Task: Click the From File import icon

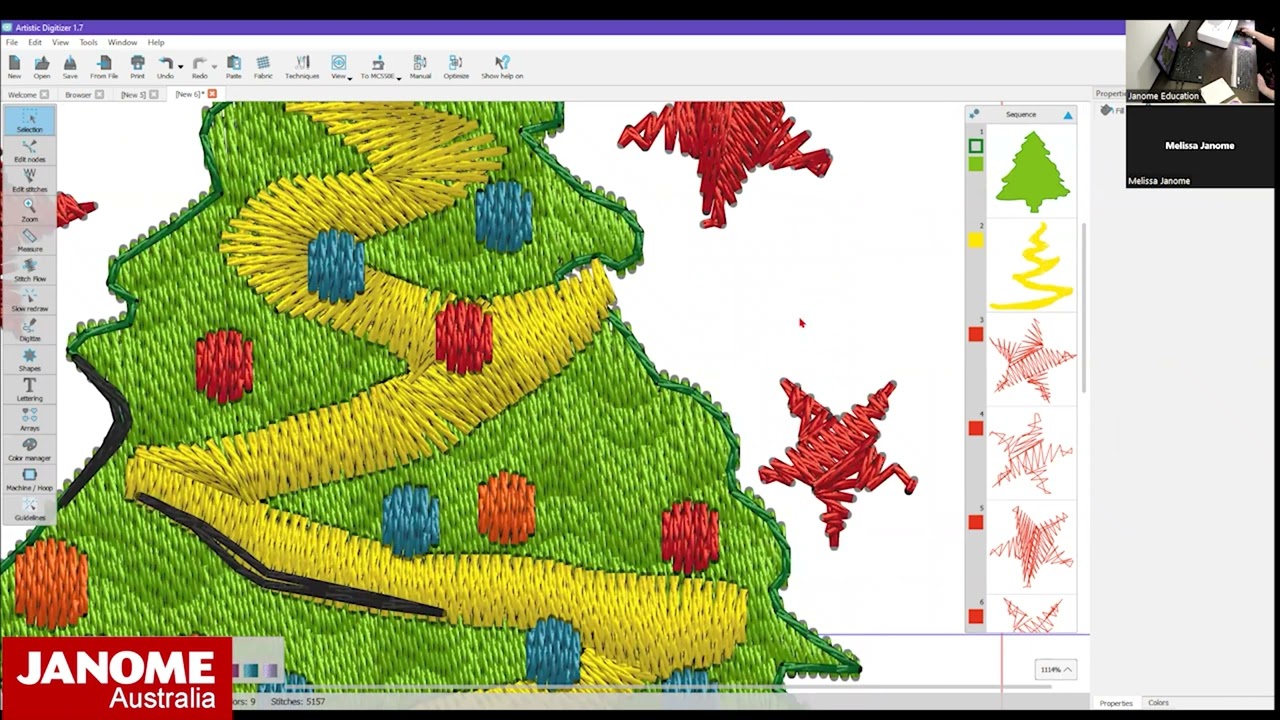Action: click(x=104, y=66)
